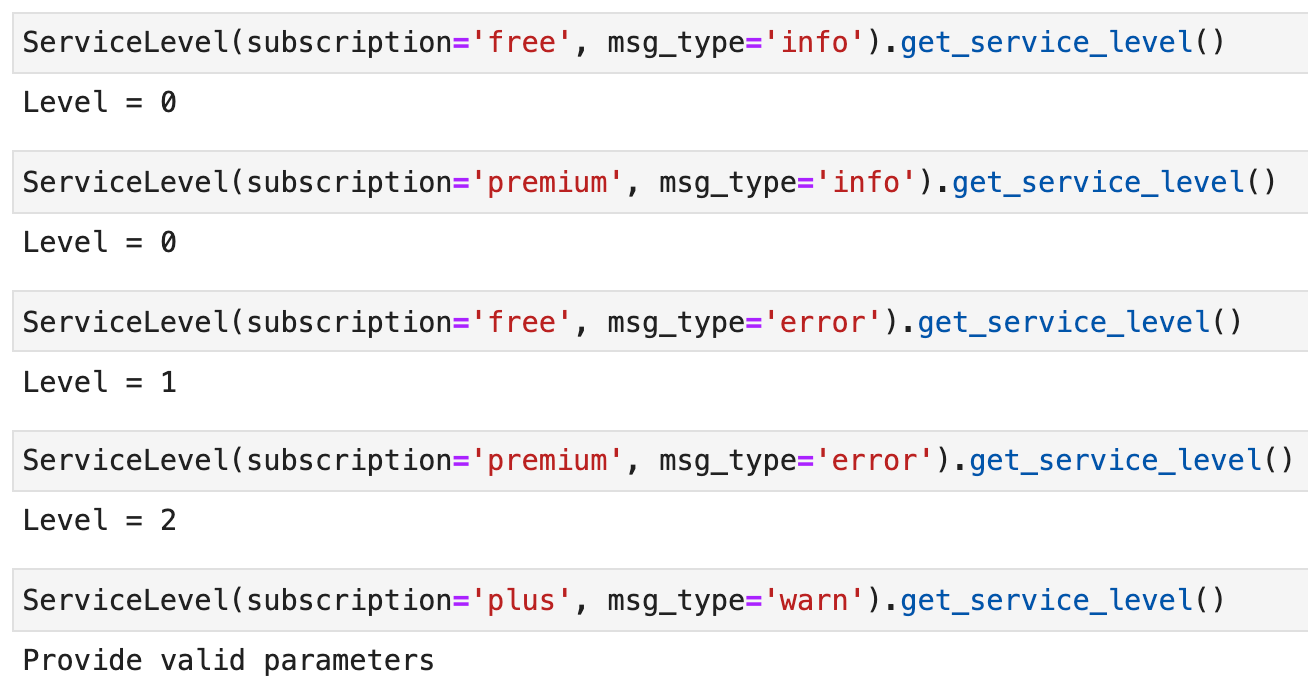This screenshot has width=1308, height=698.
Task: Click the "Level = 2" output
Action: point(99,520)
